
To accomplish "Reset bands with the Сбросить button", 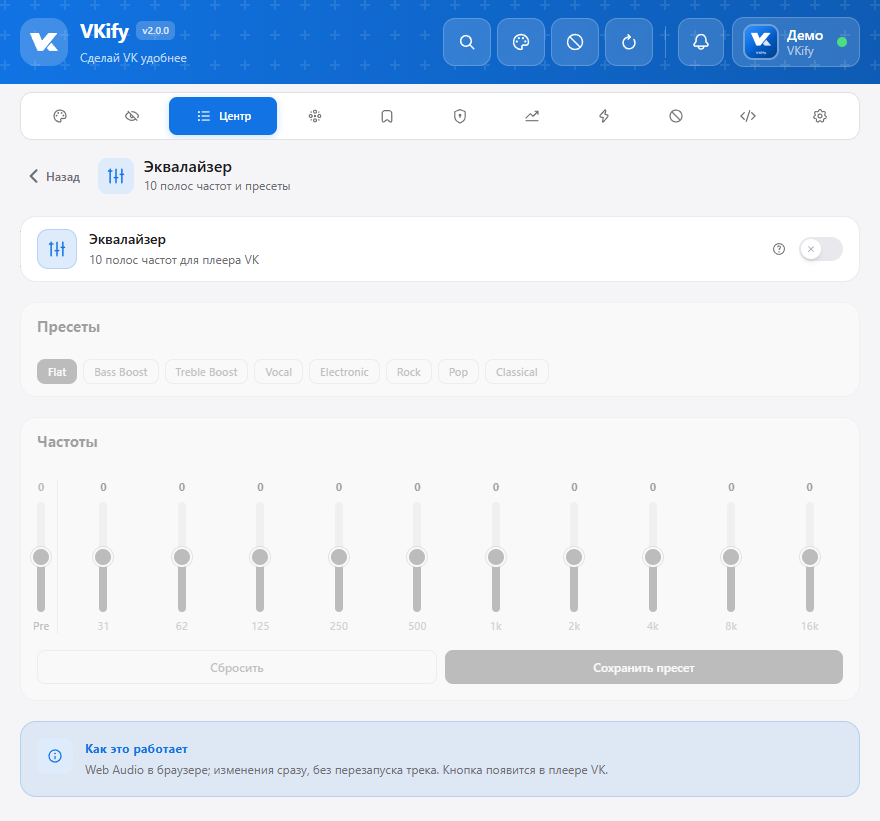I will [237, 667].
